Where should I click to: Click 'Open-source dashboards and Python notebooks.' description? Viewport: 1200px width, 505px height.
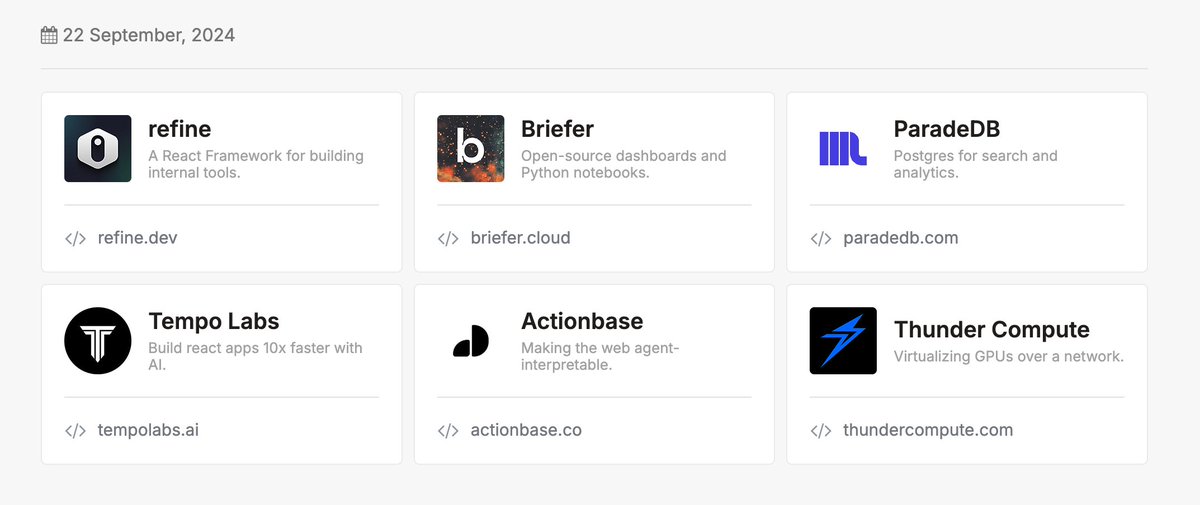[624, 164]
